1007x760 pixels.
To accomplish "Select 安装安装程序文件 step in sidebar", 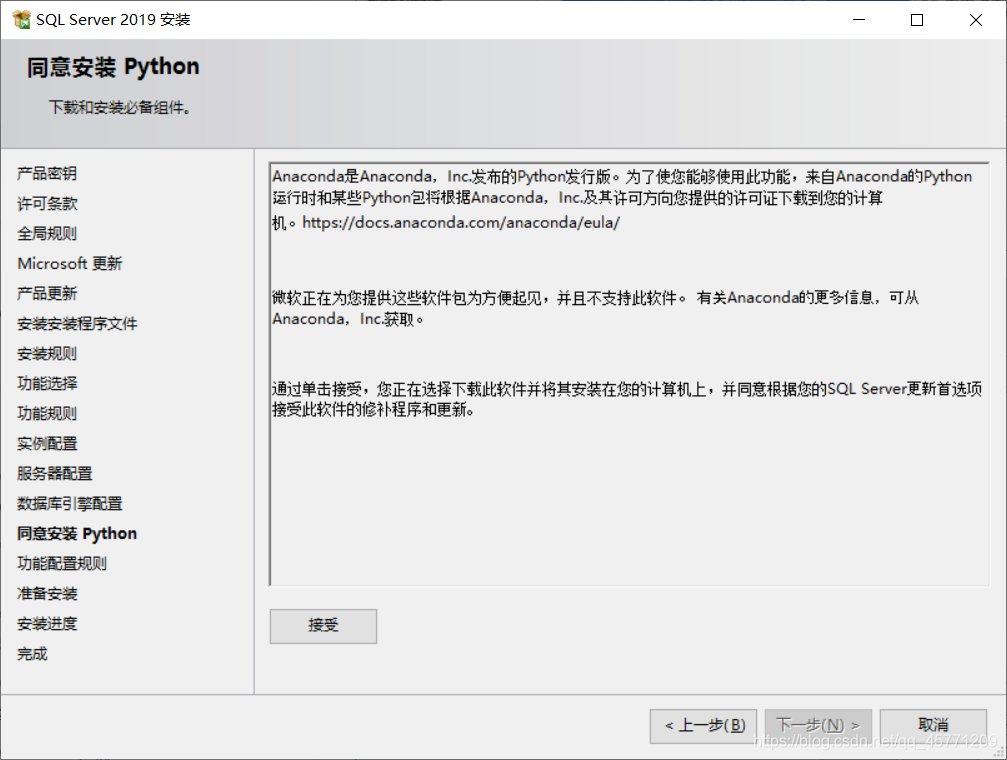I will pyautogui.click(x=77, y=324).
